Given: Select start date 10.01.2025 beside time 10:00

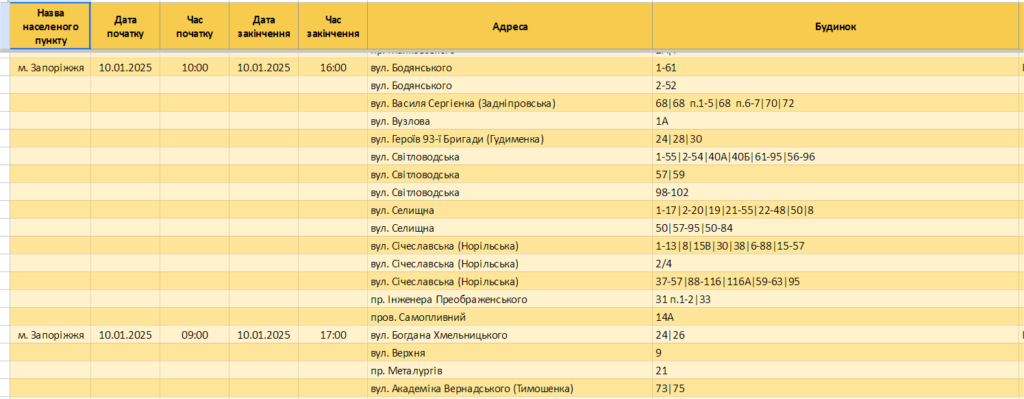Looking at the screenshot, I should [x=125, y=68].
